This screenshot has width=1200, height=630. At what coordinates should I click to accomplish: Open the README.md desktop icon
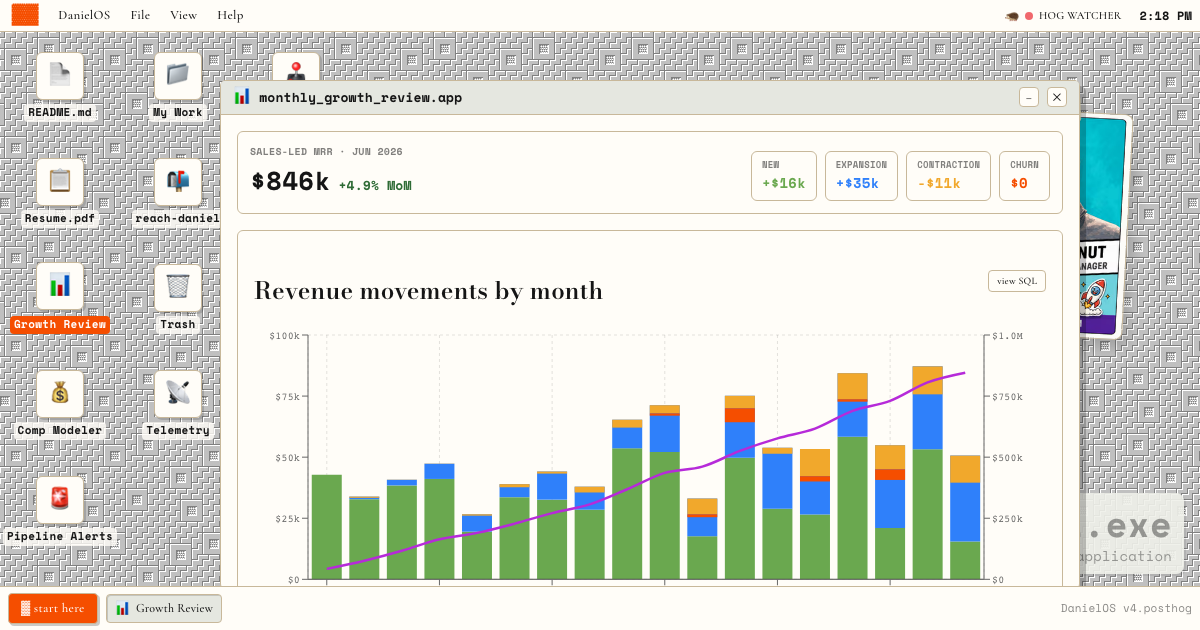(x=60, y=76)
